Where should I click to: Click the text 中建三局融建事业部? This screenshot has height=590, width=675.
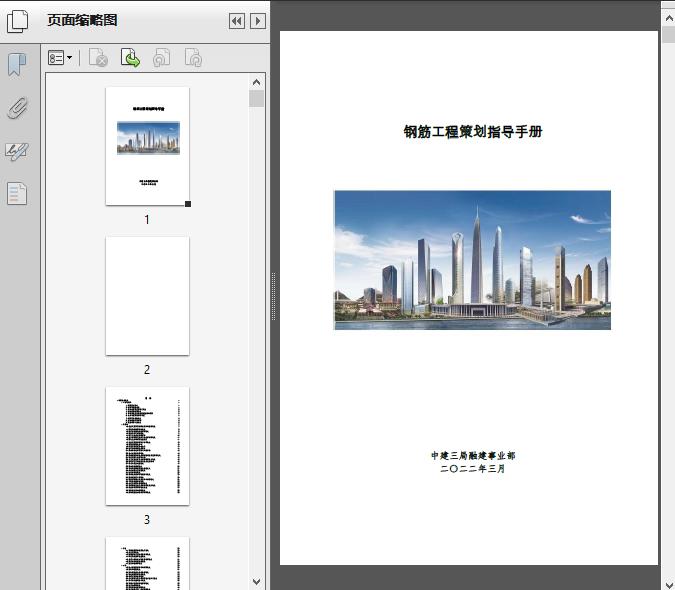(x=473, y=455)
